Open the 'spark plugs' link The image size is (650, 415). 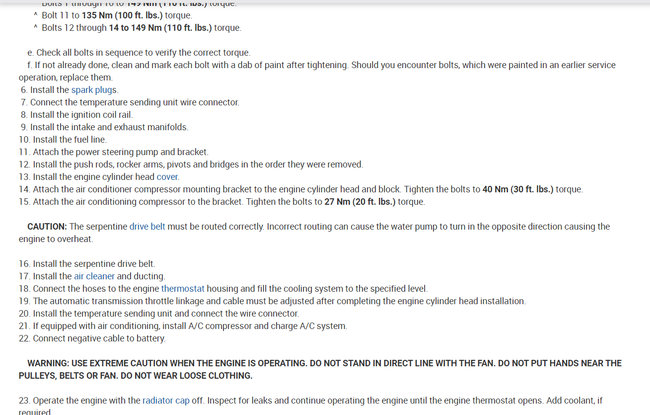pos(94,90)
